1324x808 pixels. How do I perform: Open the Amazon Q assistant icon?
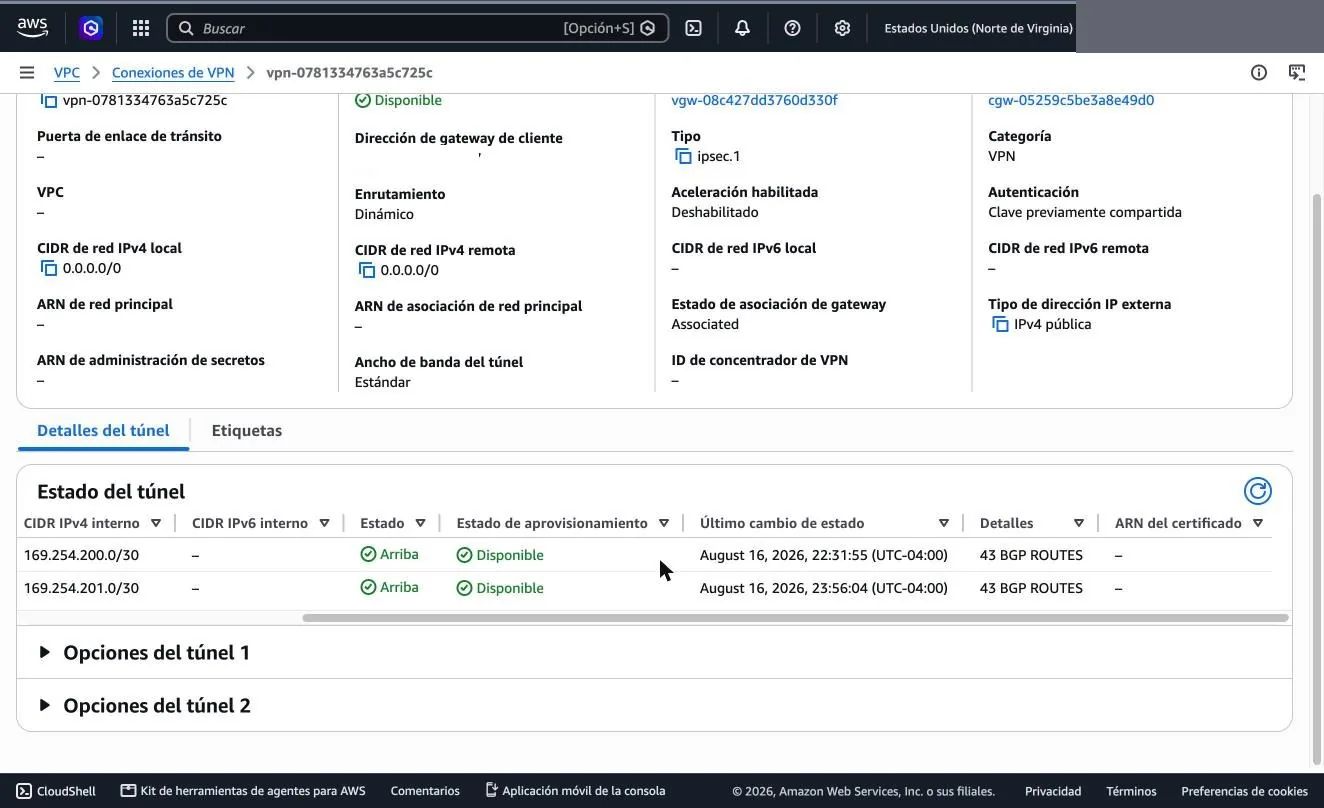pos(91,28)
